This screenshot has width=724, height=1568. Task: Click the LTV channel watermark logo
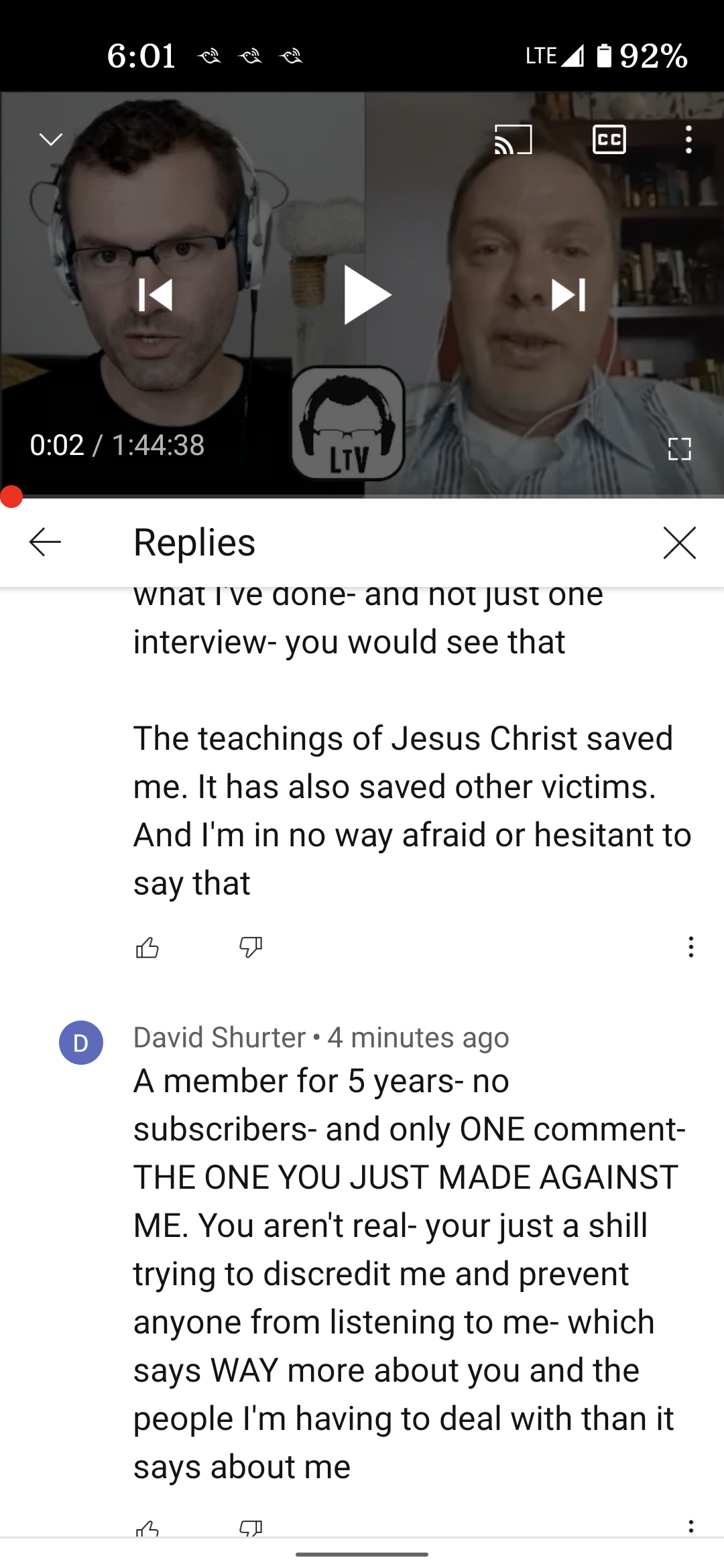[347, 423]
